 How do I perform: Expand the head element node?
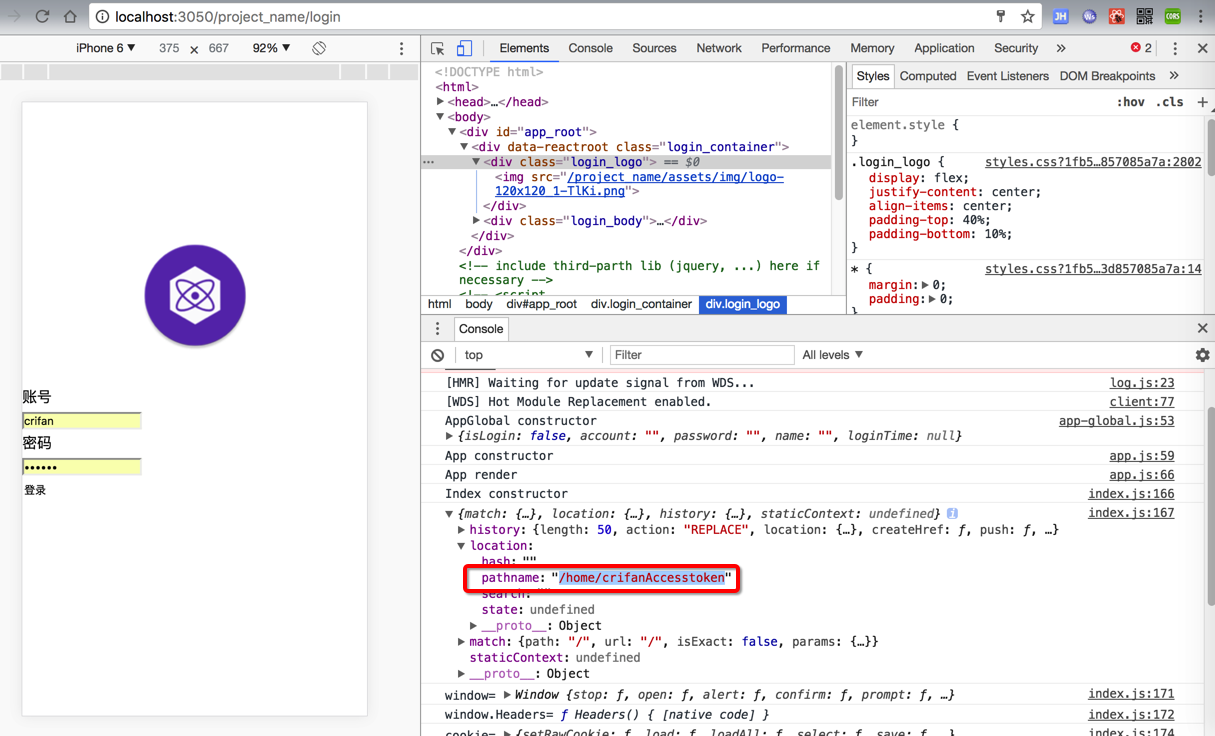click(x=441, y=102)
